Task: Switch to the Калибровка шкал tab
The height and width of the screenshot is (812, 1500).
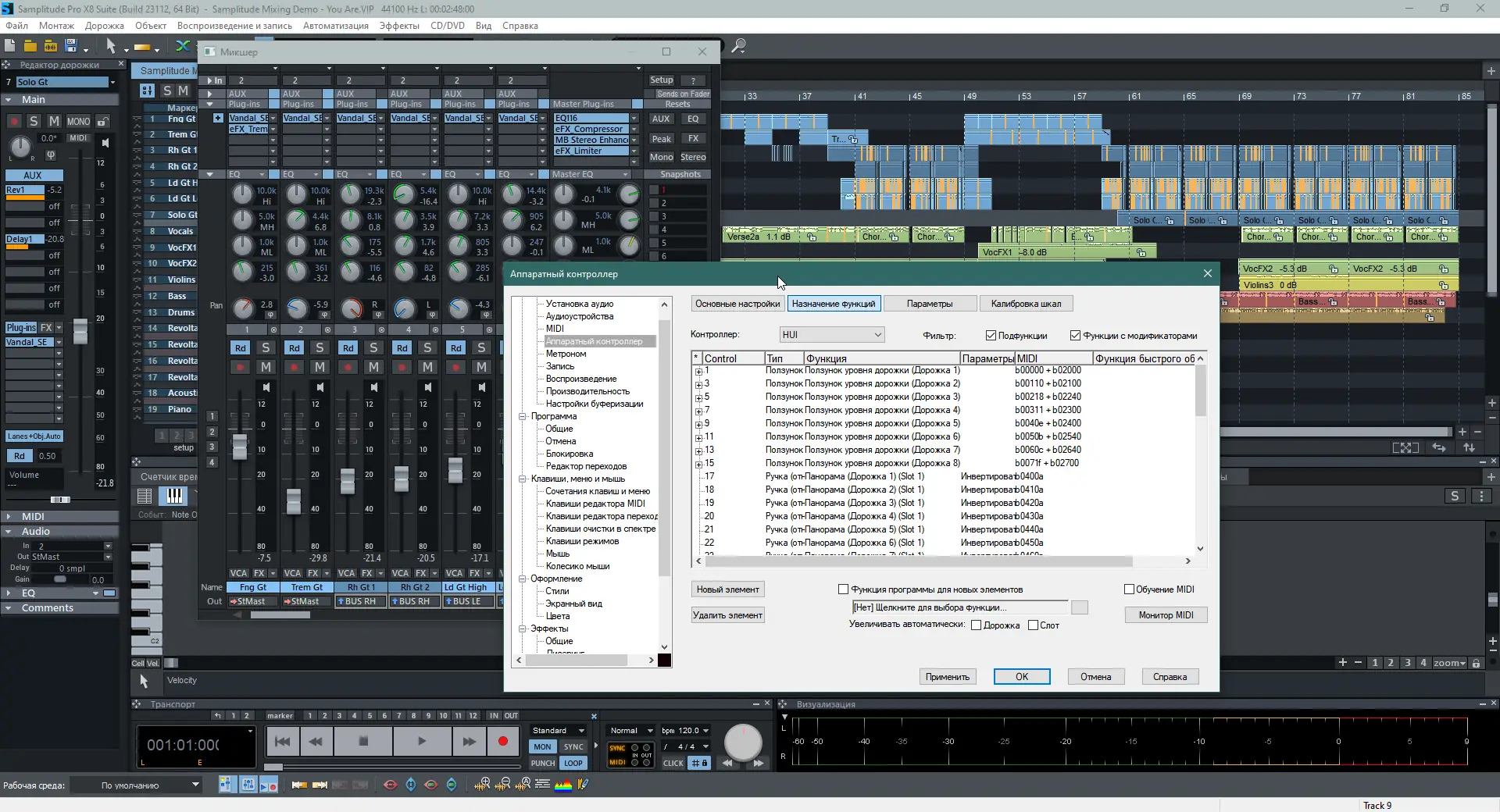Action: point(1026,304)
